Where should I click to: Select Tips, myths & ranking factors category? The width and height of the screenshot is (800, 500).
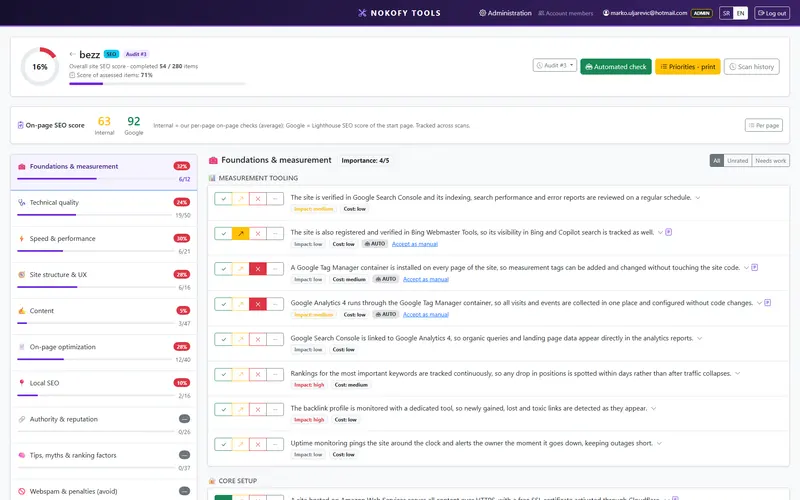[x=104, y=462]
